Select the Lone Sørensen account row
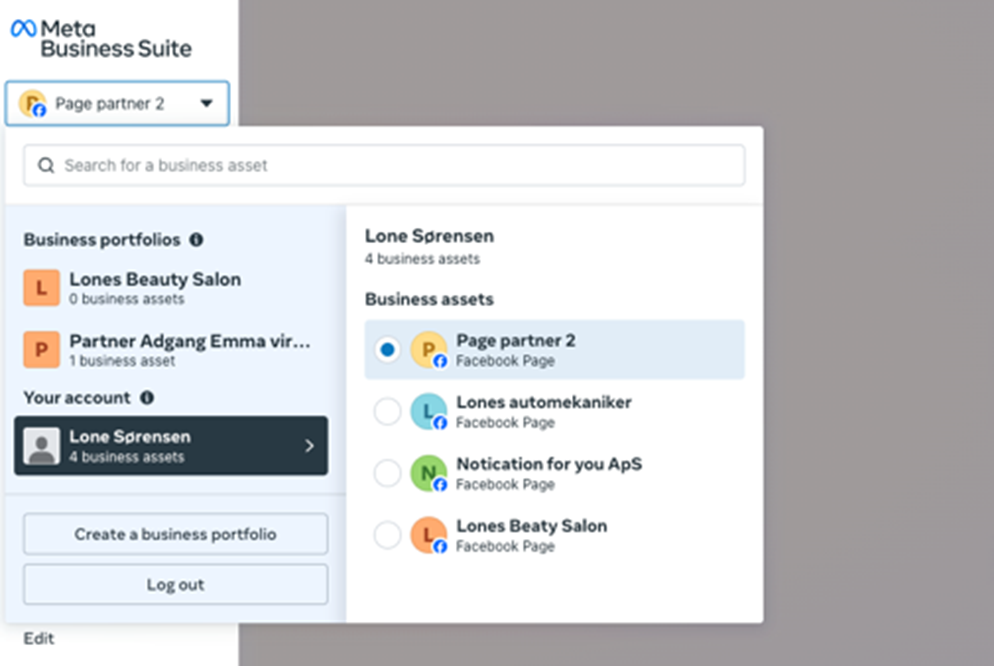 [171, 445]
